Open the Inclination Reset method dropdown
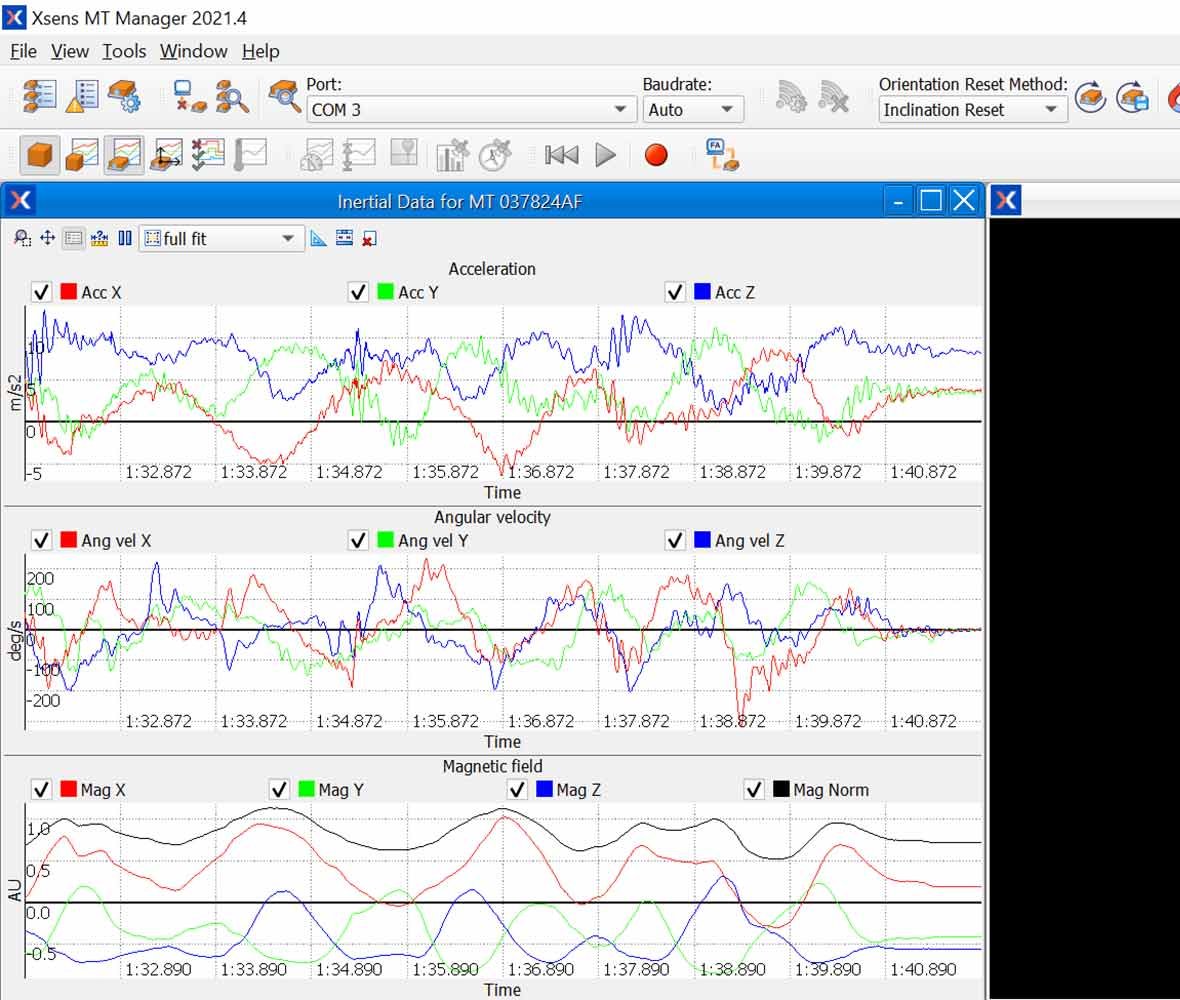Viewport: 1180px width, 1000px height. [972, 110]
